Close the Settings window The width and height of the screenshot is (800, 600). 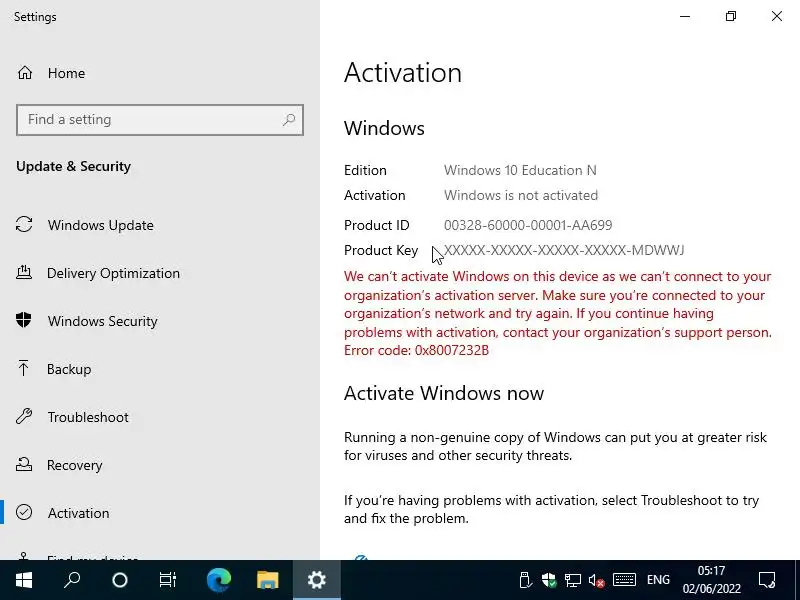[777, 16]
